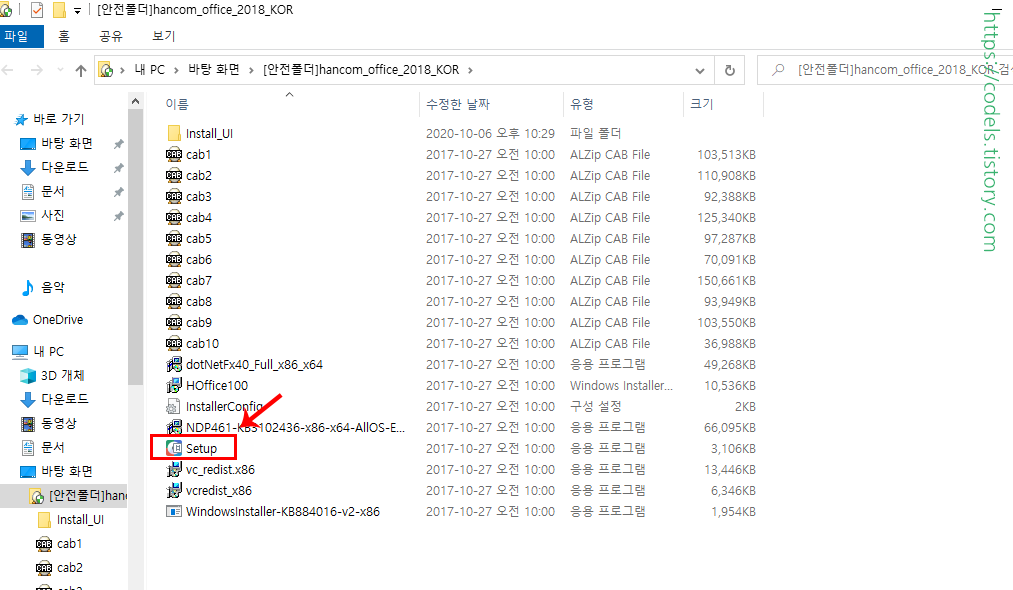The width and height of the screenshot is (1013, 590).
Task: Select the HOffice100 installer package icon
Action: click(174, 385)
